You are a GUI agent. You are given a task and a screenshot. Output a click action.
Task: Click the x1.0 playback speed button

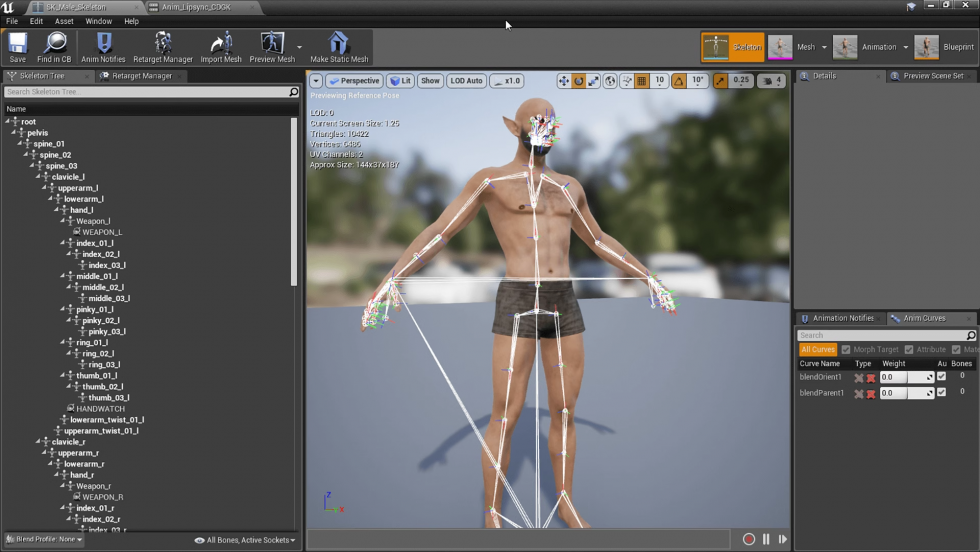click(x=507, y=81)
